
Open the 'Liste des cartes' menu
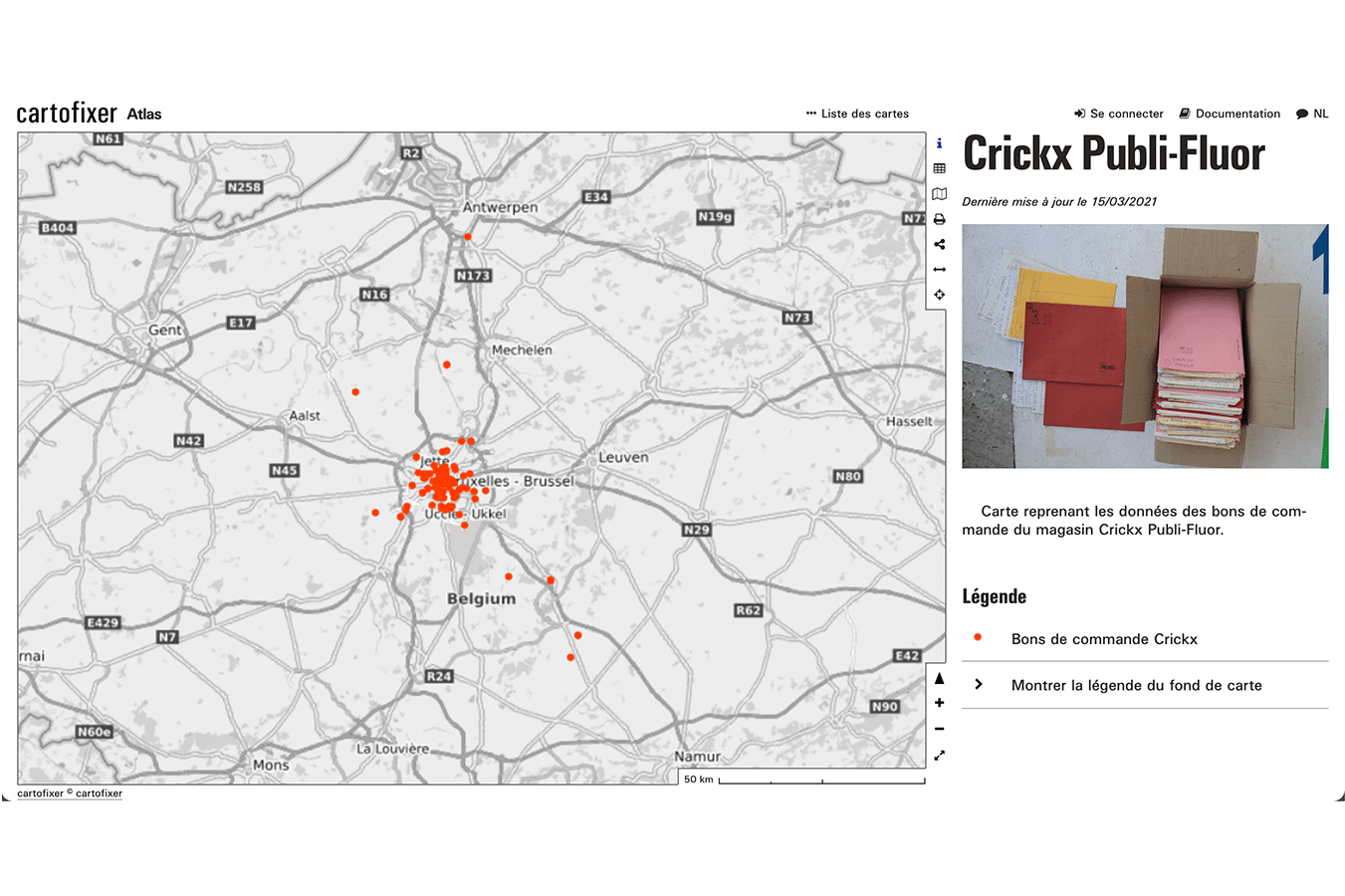point(857,113)
